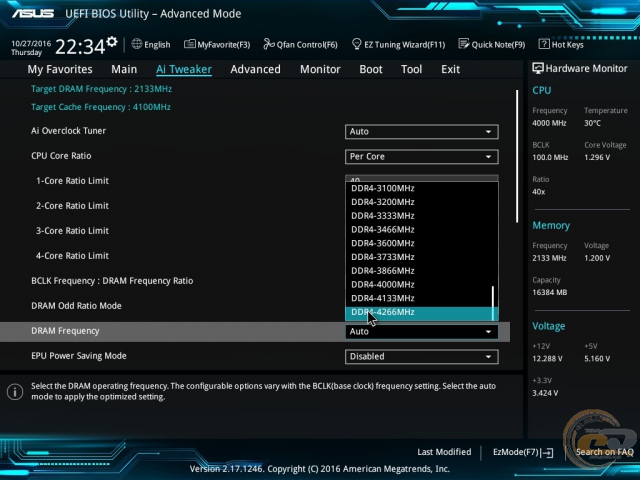Click the DRAM Frequency Auto dropdown

(422, 331)
